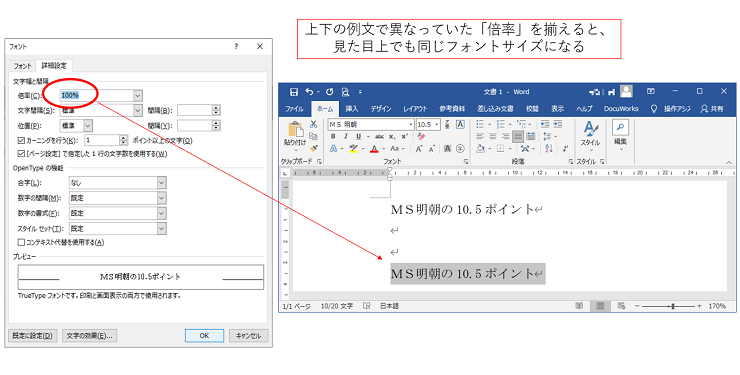Image resolution: width=740 pixels, height=375 pixels.
Task: Open the 数字の間隔 dropdown
Action: pyautogui.click(x=162, y=198)
